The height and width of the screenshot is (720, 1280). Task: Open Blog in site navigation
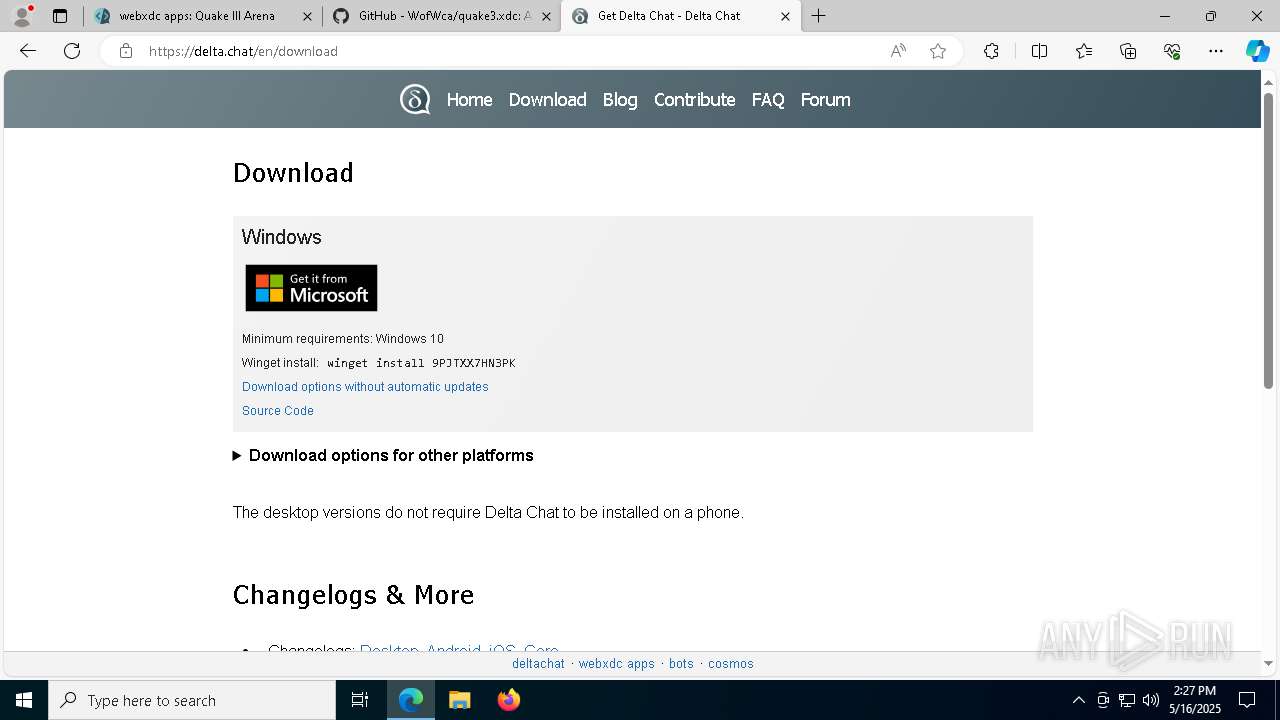(x=620, y=99)
